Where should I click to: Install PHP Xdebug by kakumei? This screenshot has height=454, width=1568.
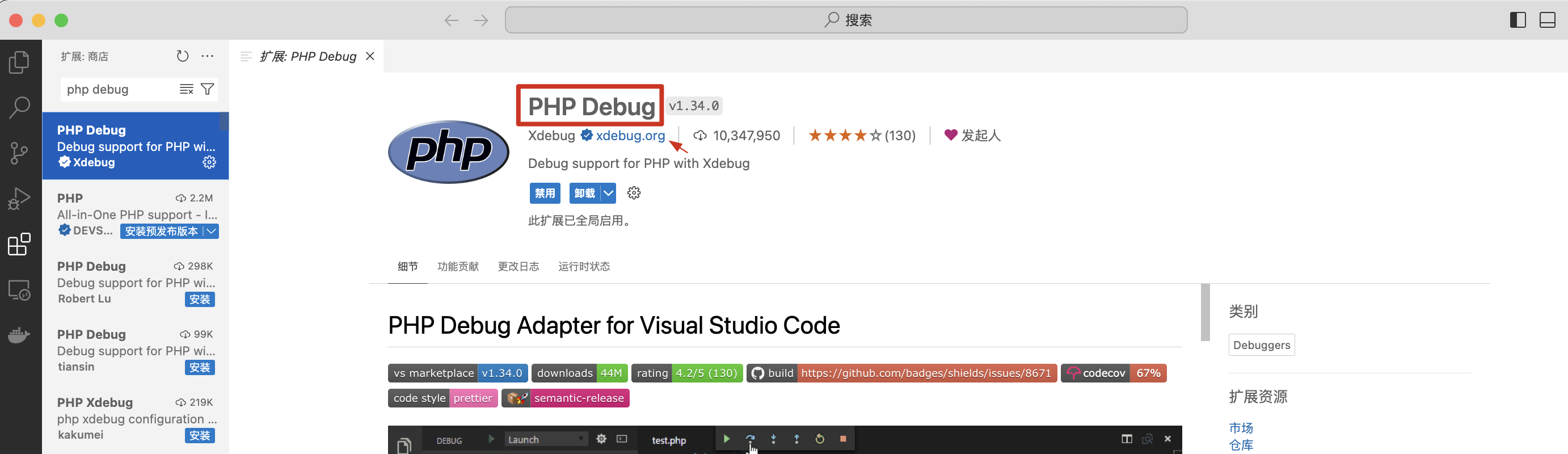pos(200,436)
